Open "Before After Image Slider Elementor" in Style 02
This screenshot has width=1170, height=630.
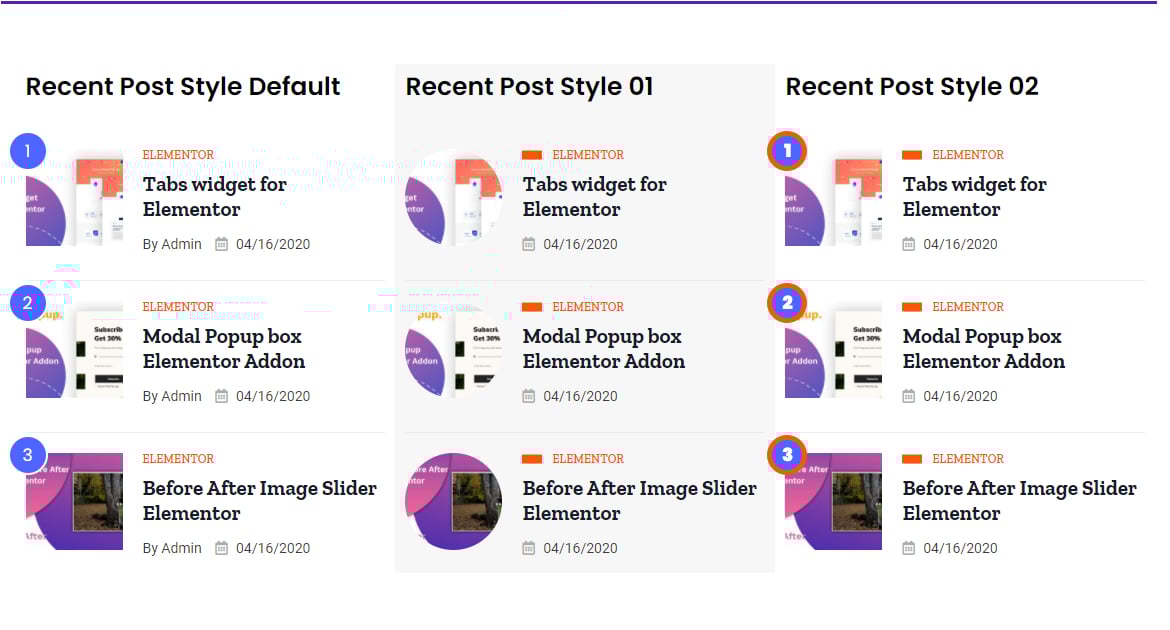[x=1019, y=501]
